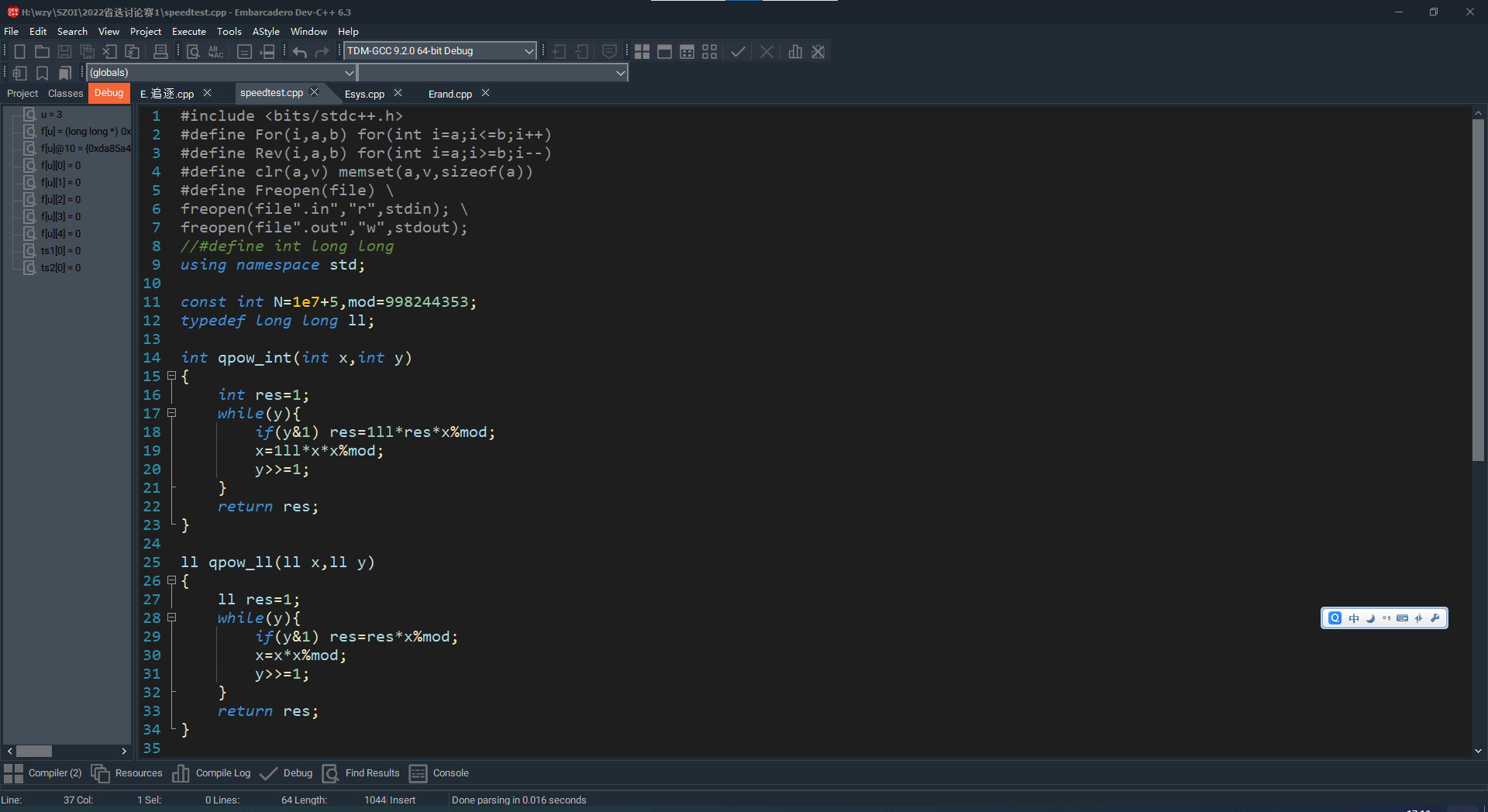Select the watch entry ts1[0] = 0
The image size is (1488, 812).
coord(60,251)
